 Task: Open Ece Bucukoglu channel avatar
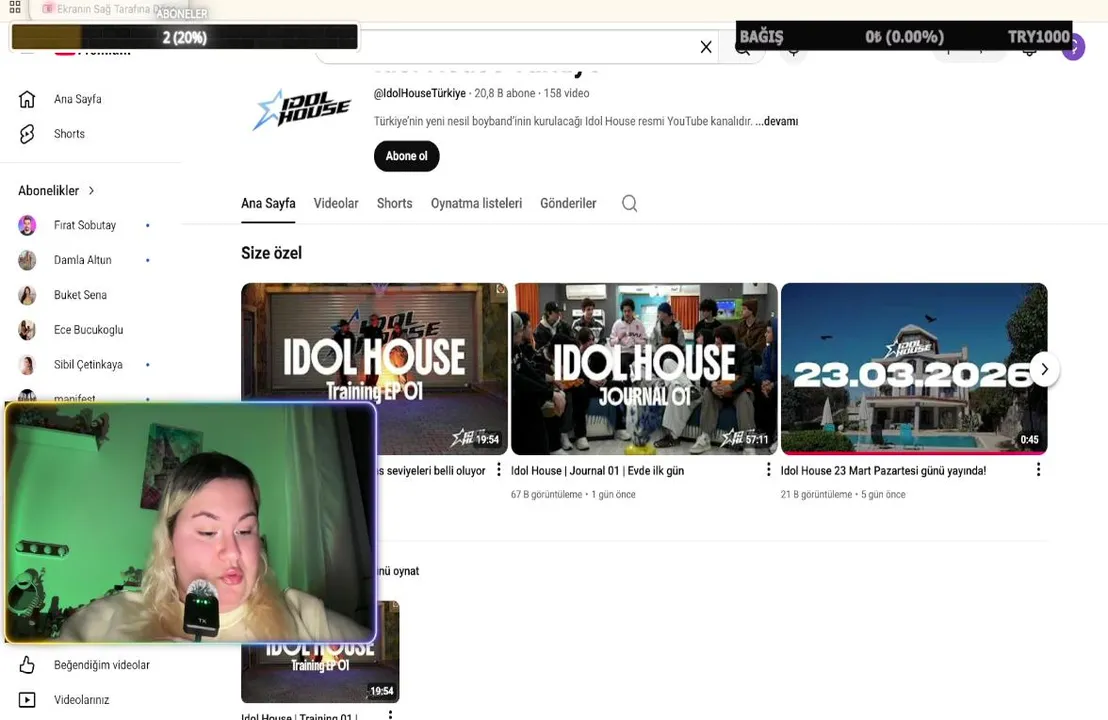[x=27, y=329]
